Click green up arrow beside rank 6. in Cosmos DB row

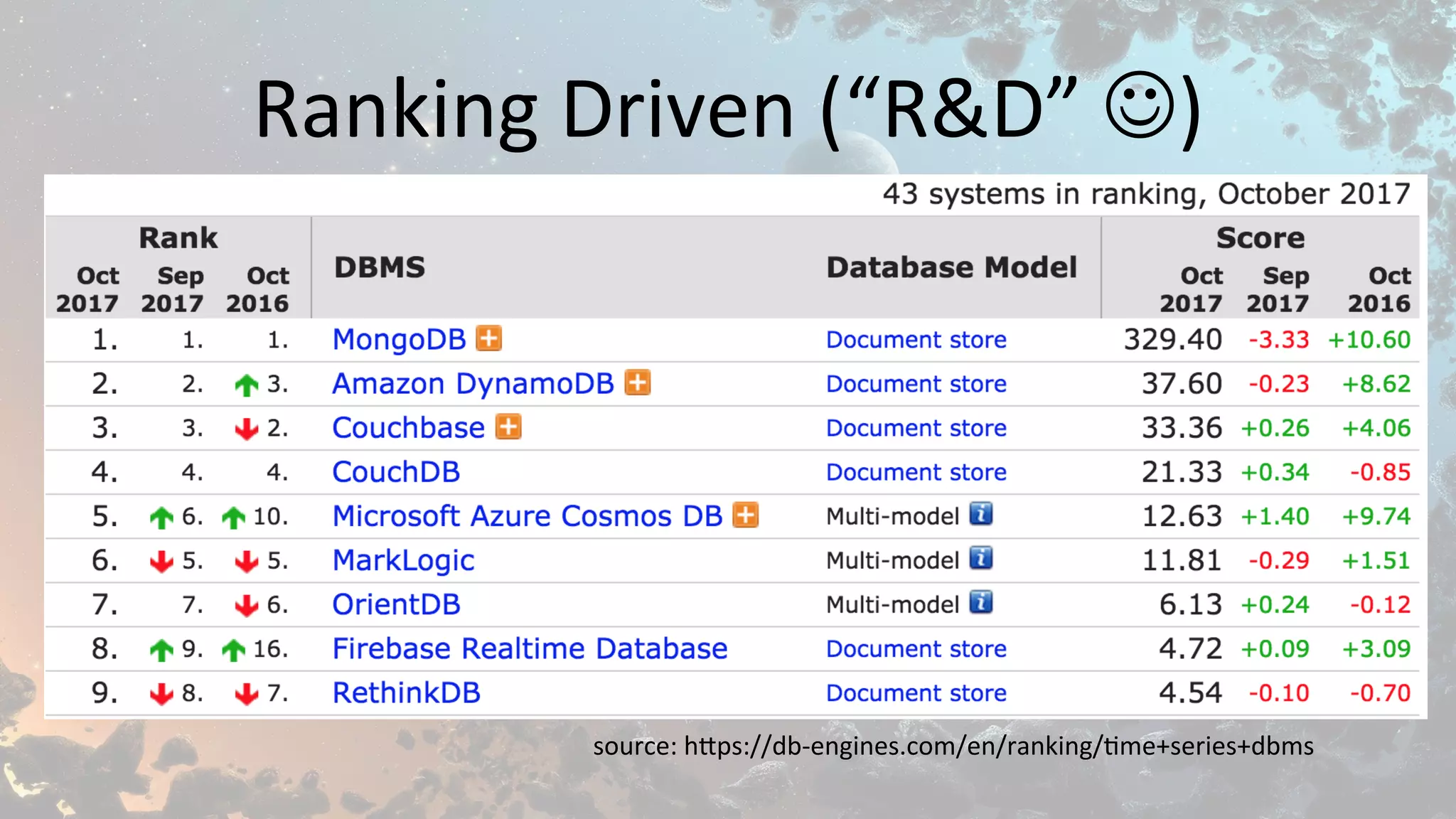coord(162,518)
